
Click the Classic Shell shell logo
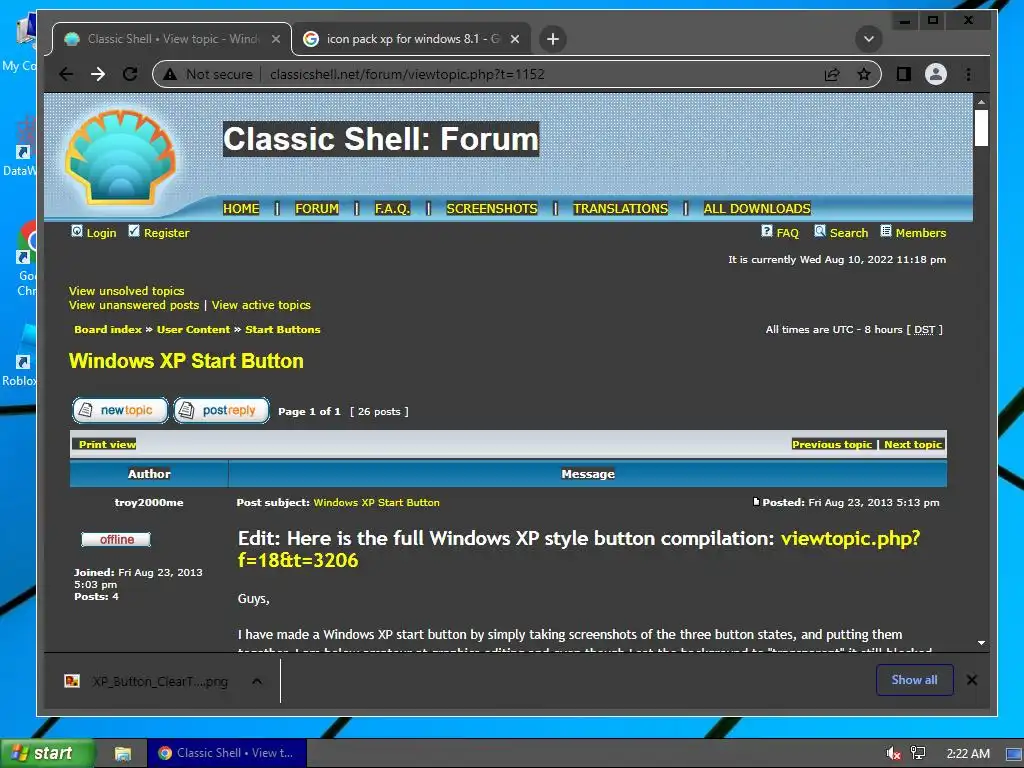[121, 158]
